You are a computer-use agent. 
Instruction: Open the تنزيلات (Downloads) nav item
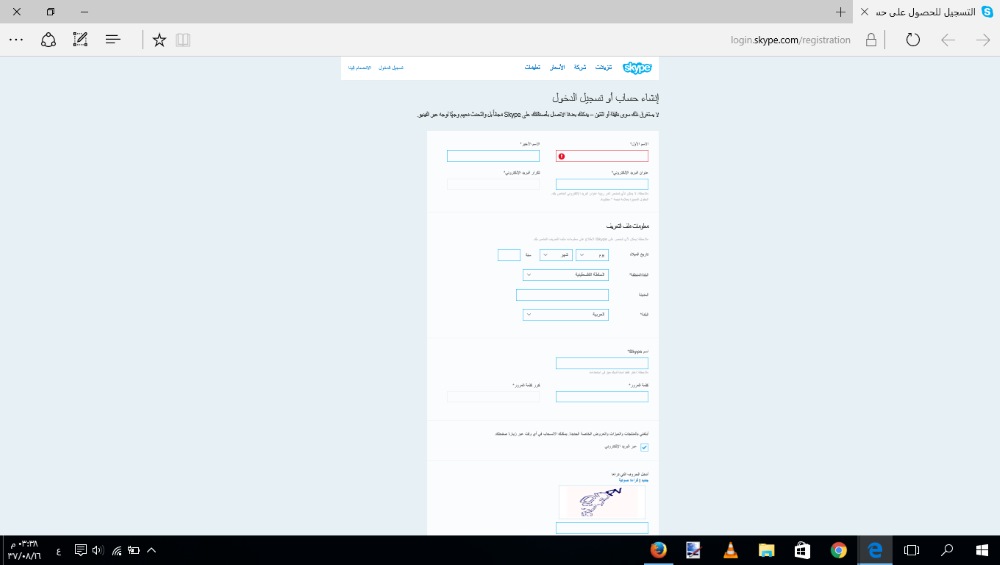pos(603,68)
